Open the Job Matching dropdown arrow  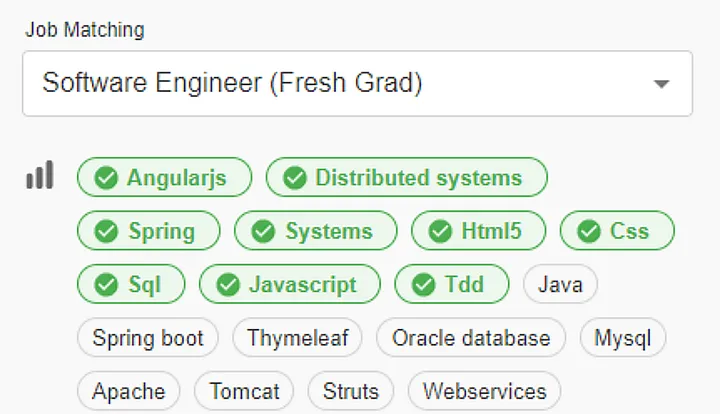coord(660,84)
